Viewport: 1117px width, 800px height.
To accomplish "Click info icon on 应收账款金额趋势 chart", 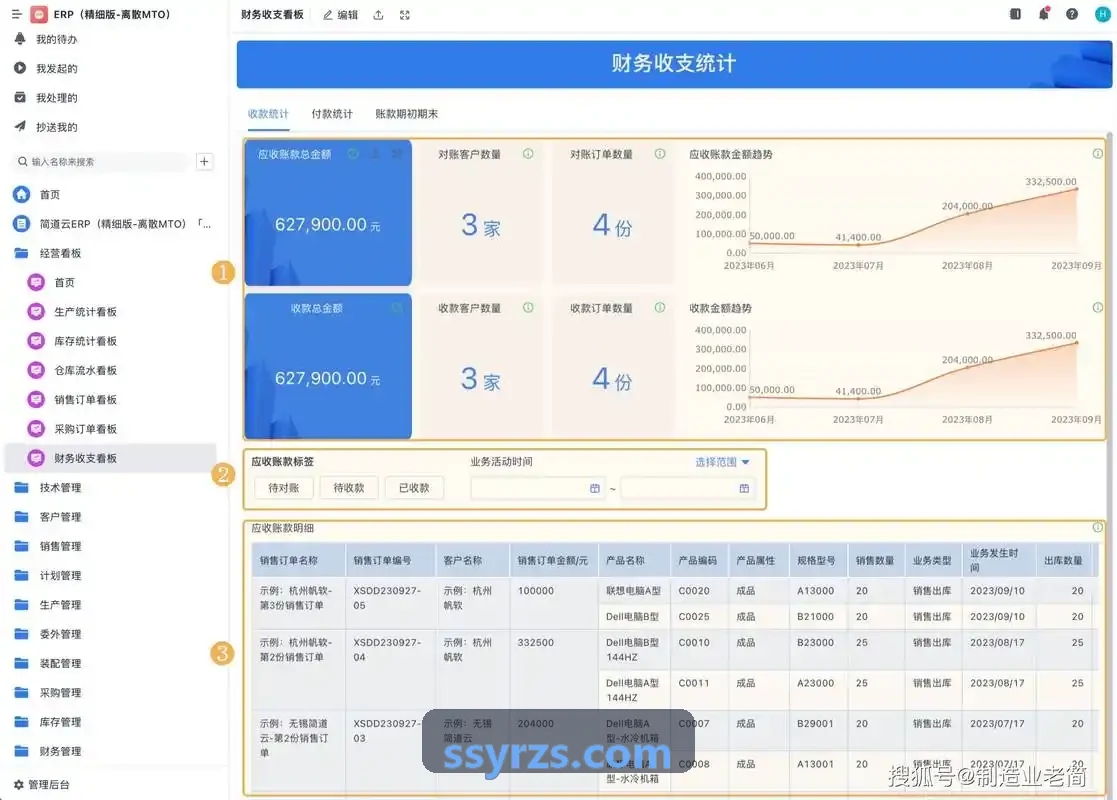I will click(1097, 154).
